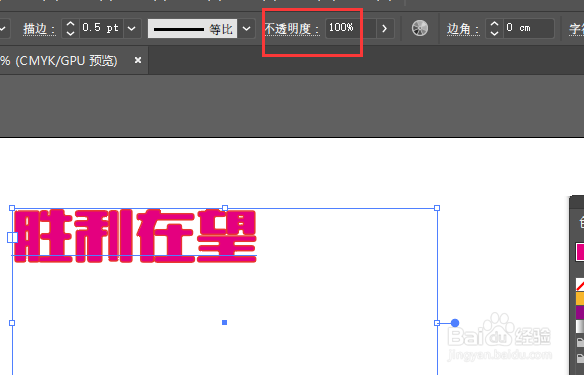Select the purple swatch in the panel
584x375 pixels.
point(580,312)
